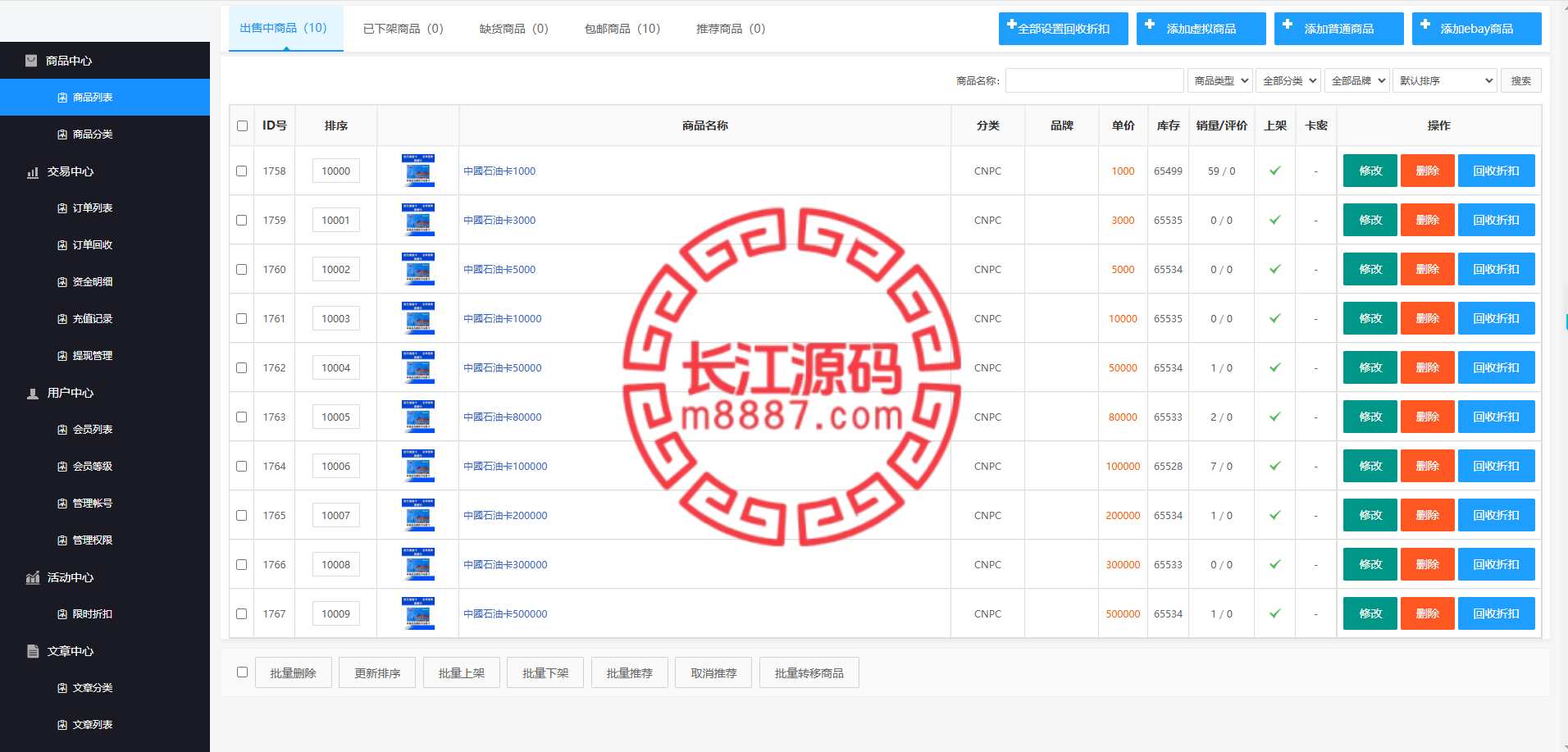Switch to 推荐商品 (0) tab

(731, 29)
